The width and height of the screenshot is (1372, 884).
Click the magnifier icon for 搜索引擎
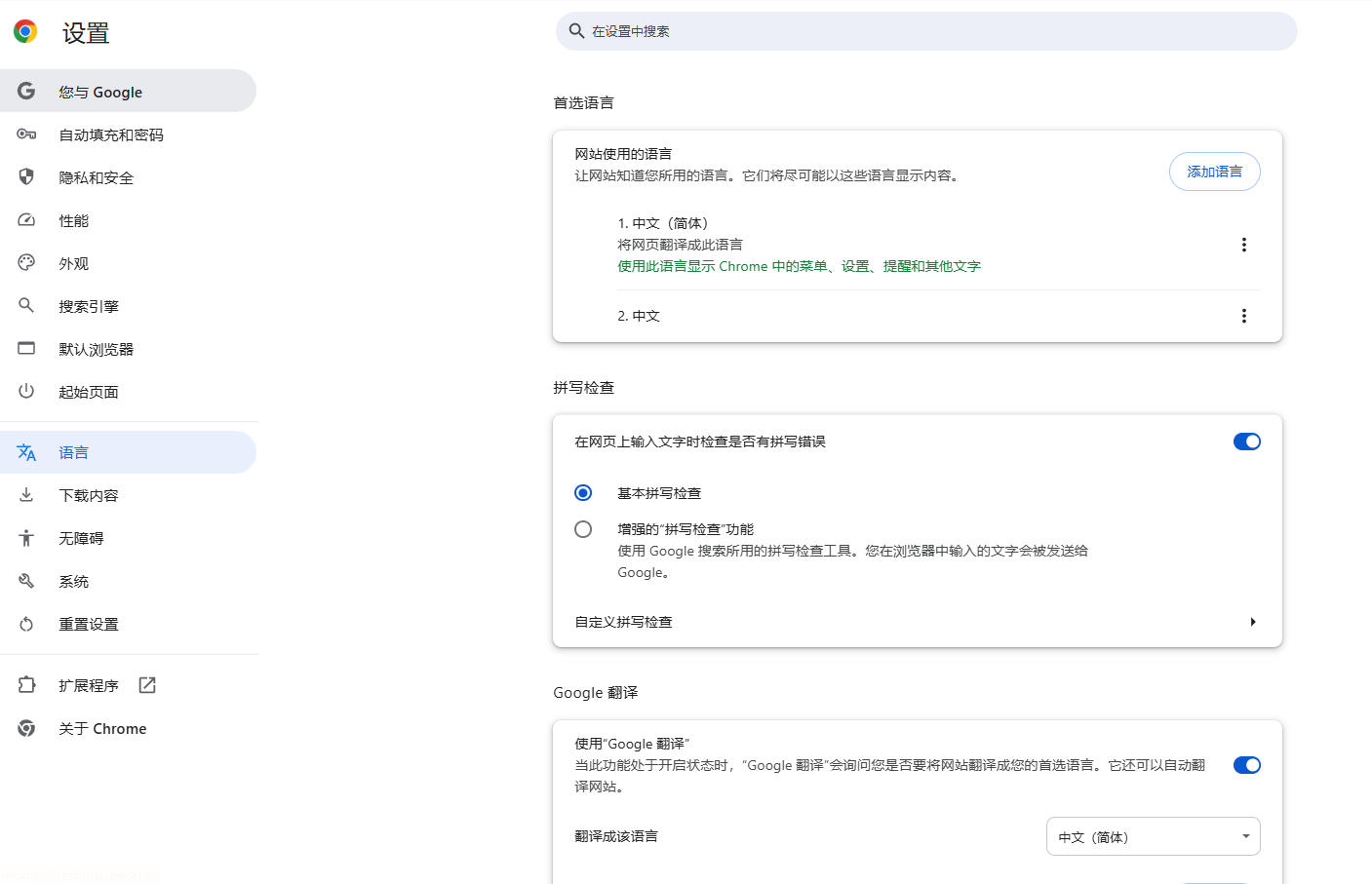[26, 305]
